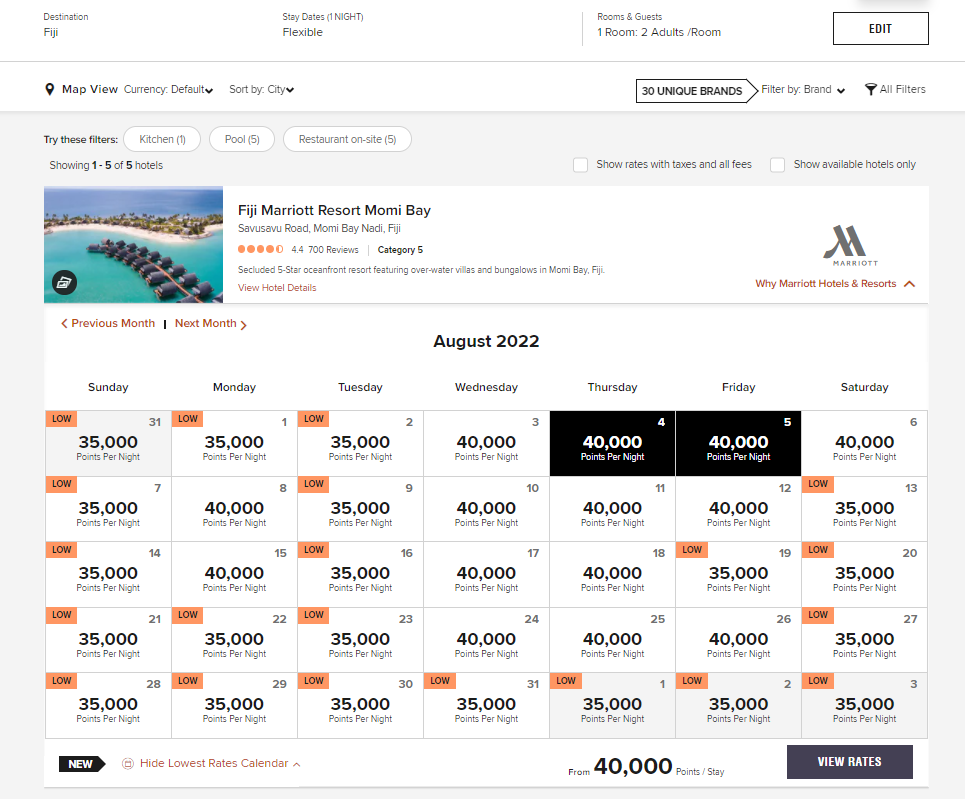The image size is (965, 799).
Task: Open the photo gallery icon on hotel thumbnail
Action: [64, 282]
